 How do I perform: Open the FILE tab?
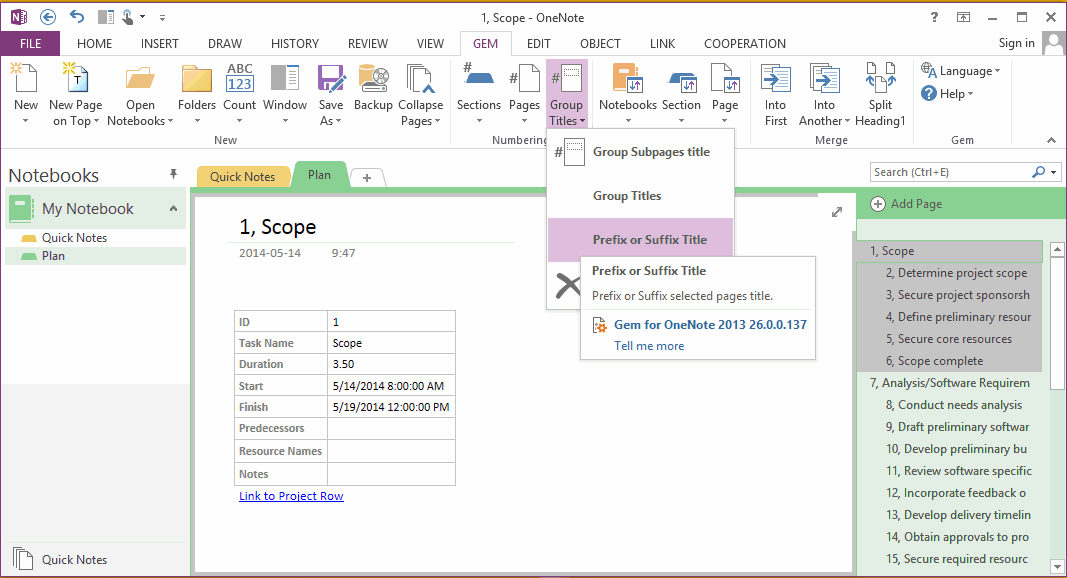click(x=30, y=44)
